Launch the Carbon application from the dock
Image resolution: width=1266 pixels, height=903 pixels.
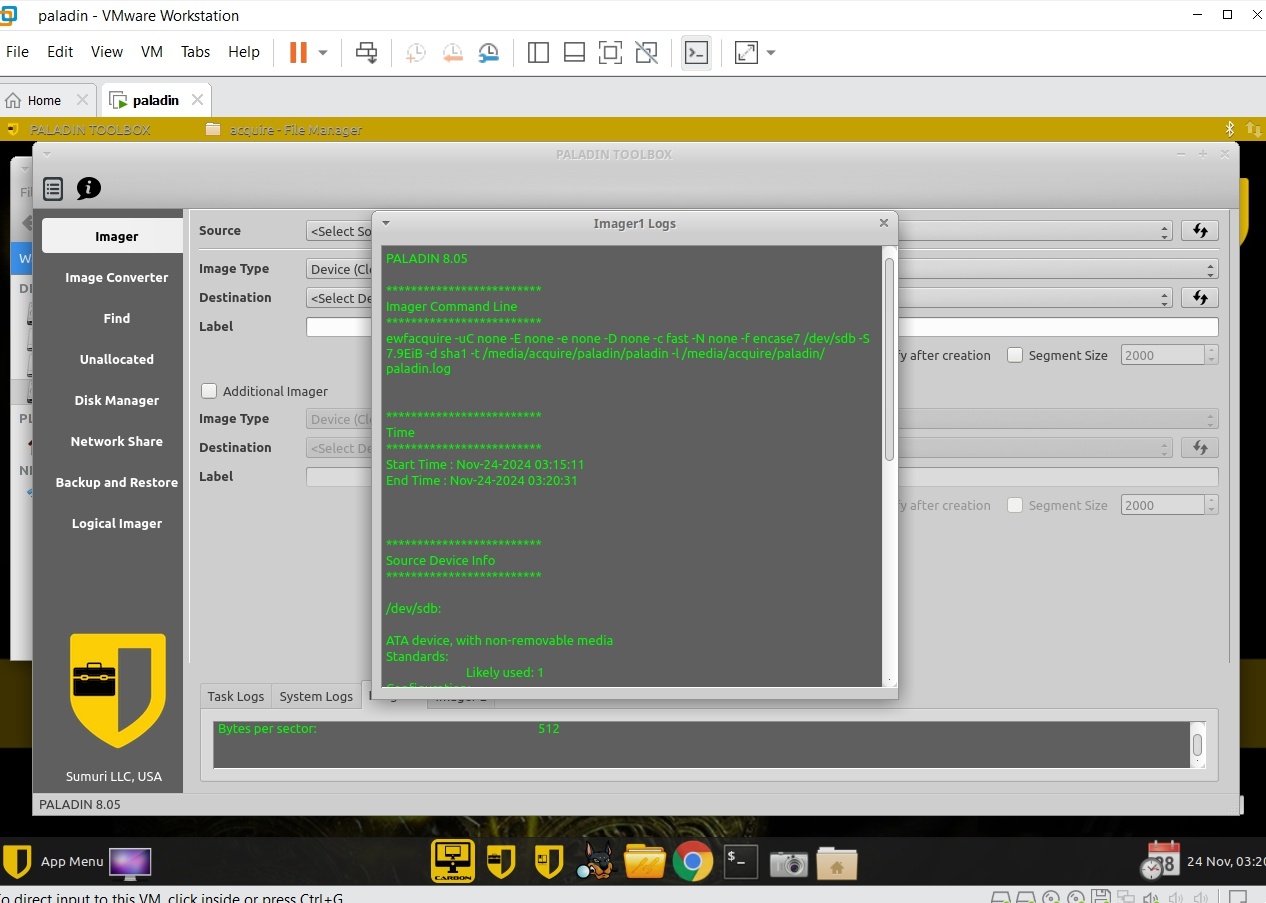pyautogui.click(x=453, y=861)
